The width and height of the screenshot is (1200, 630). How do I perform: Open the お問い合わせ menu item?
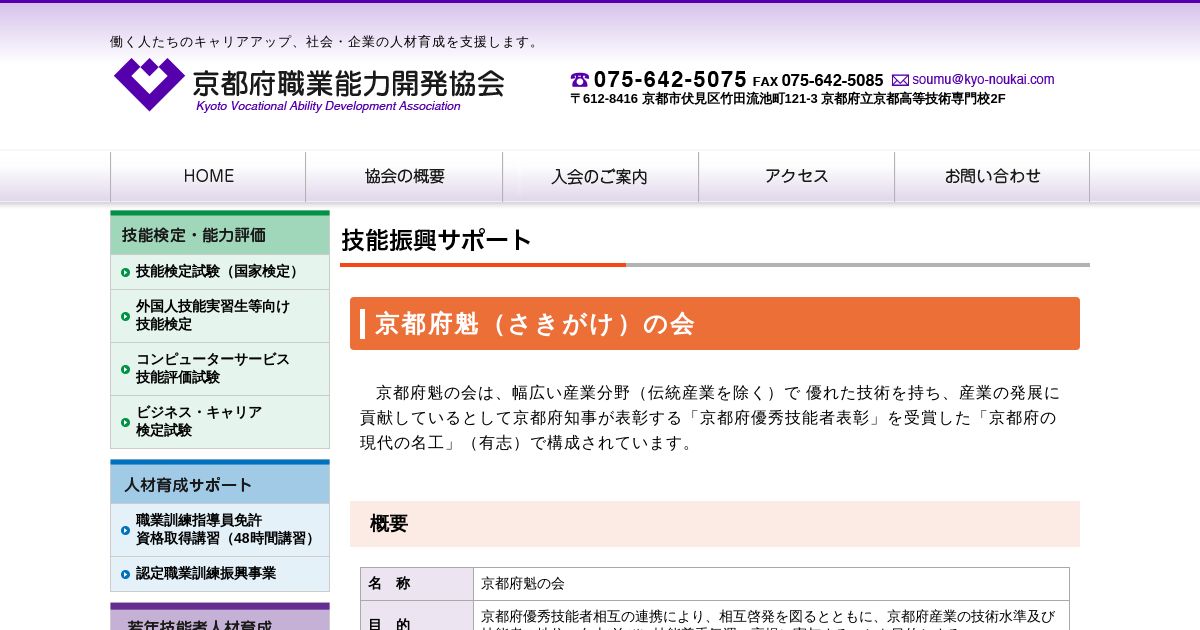click(992, 177)
